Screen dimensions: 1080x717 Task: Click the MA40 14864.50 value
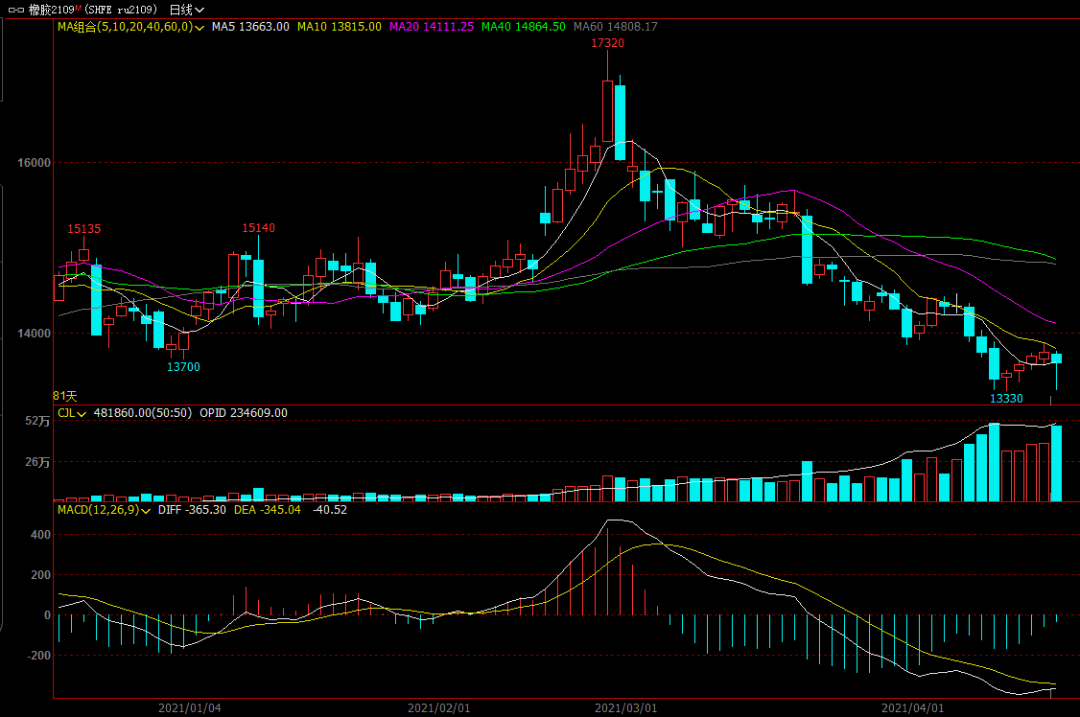pyautogui.click(x=523, y=27)
